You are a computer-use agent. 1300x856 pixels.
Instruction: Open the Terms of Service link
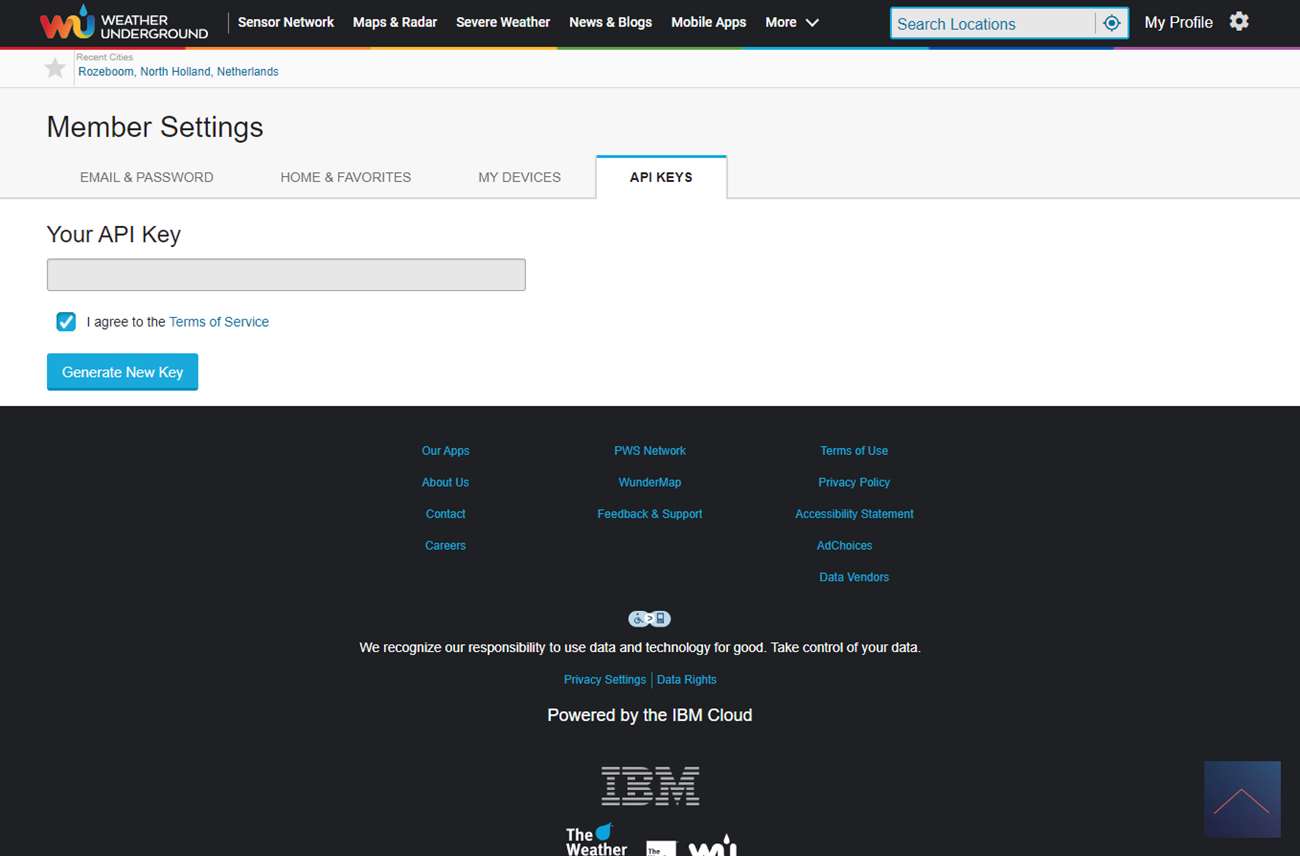tap(218, 322)
